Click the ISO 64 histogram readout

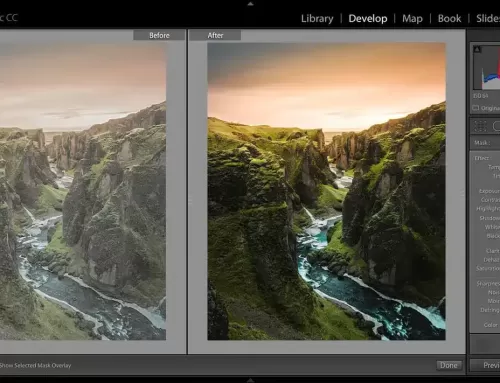tap(480, 96)
